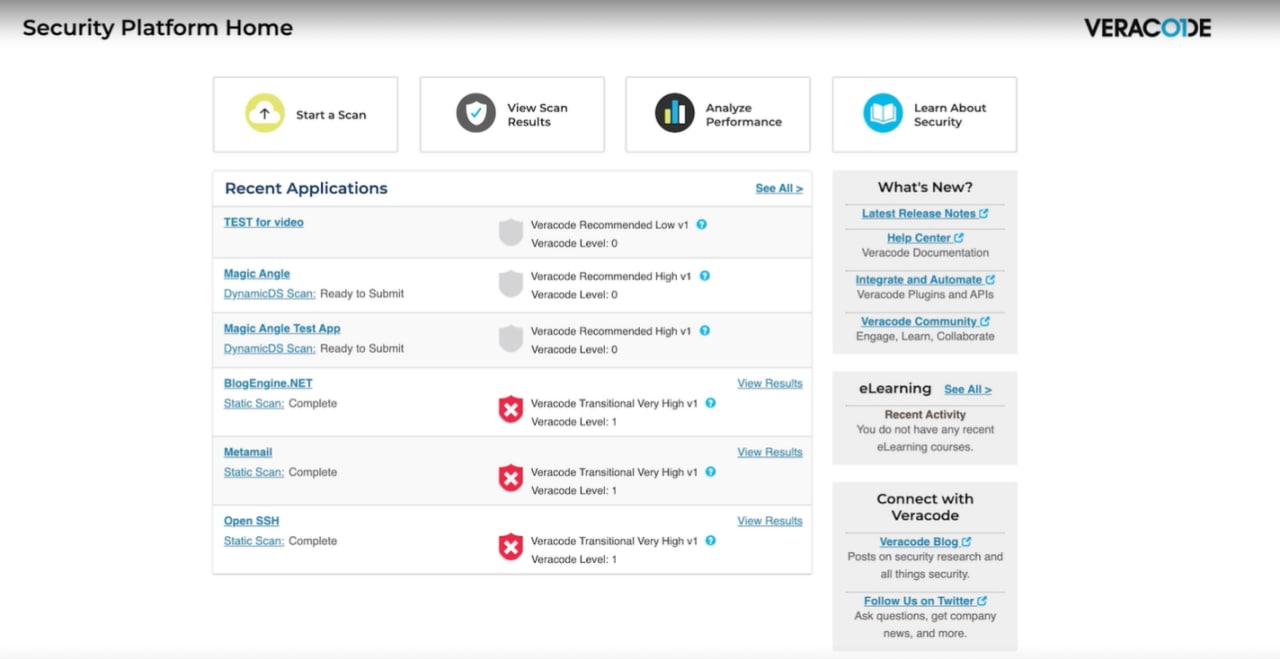The height and width of the screenshot is (659, 1280).
Task: Click the View Scan Results shield icon
Action: click(476, 114)
